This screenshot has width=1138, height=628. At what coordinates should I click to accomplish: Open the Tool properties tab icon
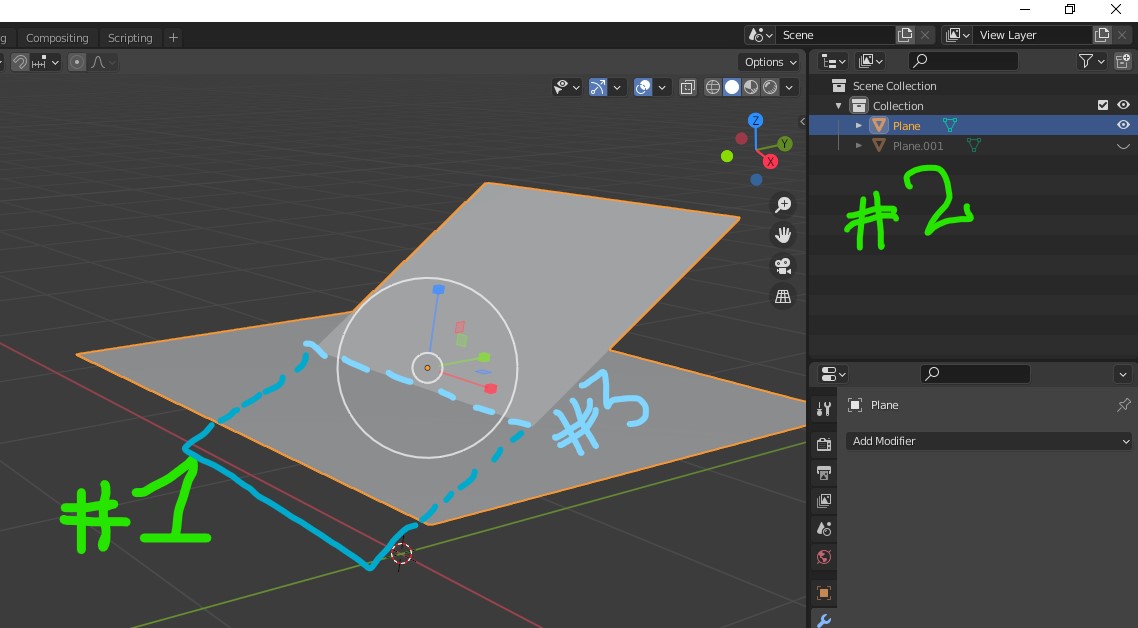(824, 409)
